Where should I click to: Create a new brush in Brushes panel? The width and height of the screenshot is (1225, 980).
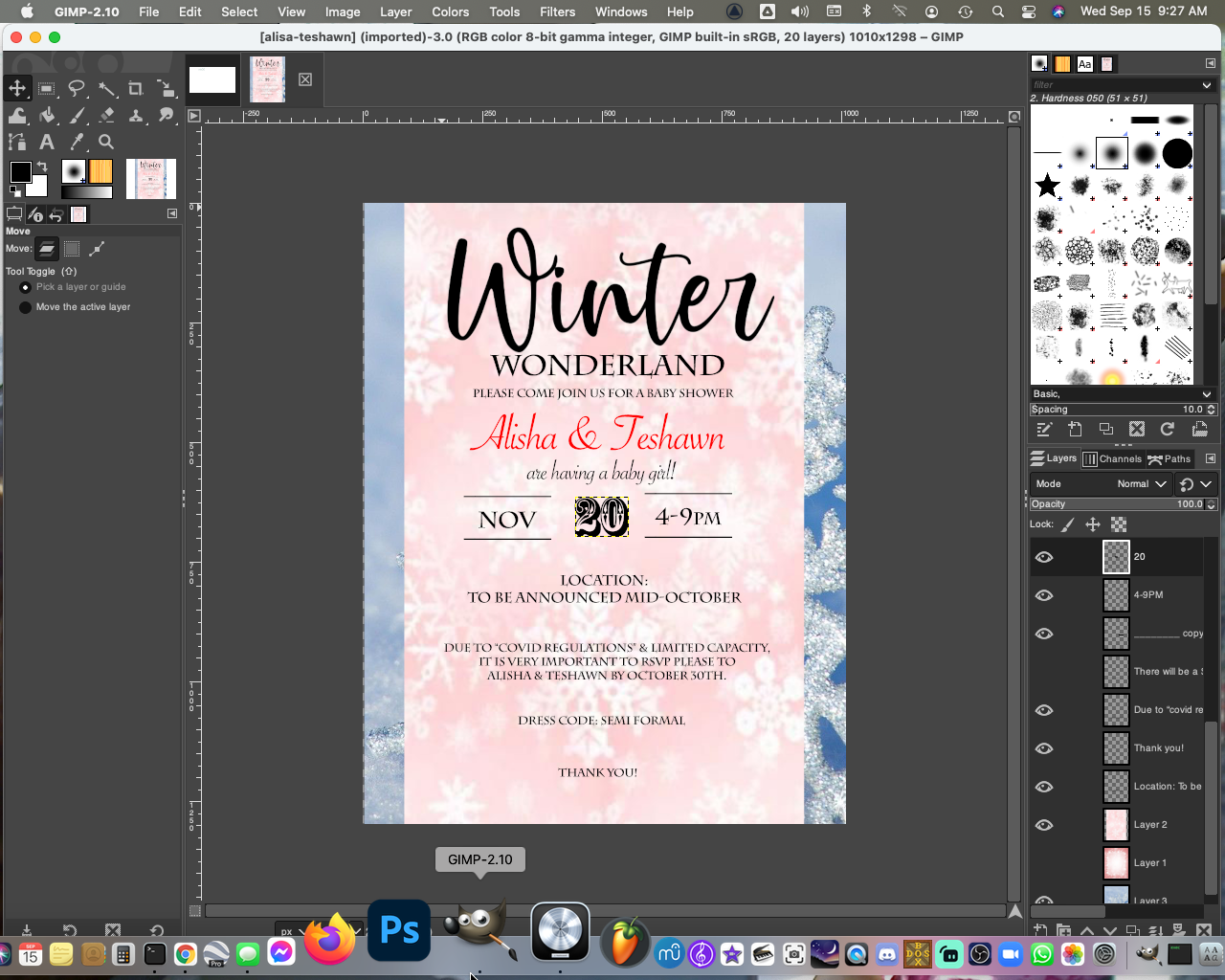(x=1075, y=429)
